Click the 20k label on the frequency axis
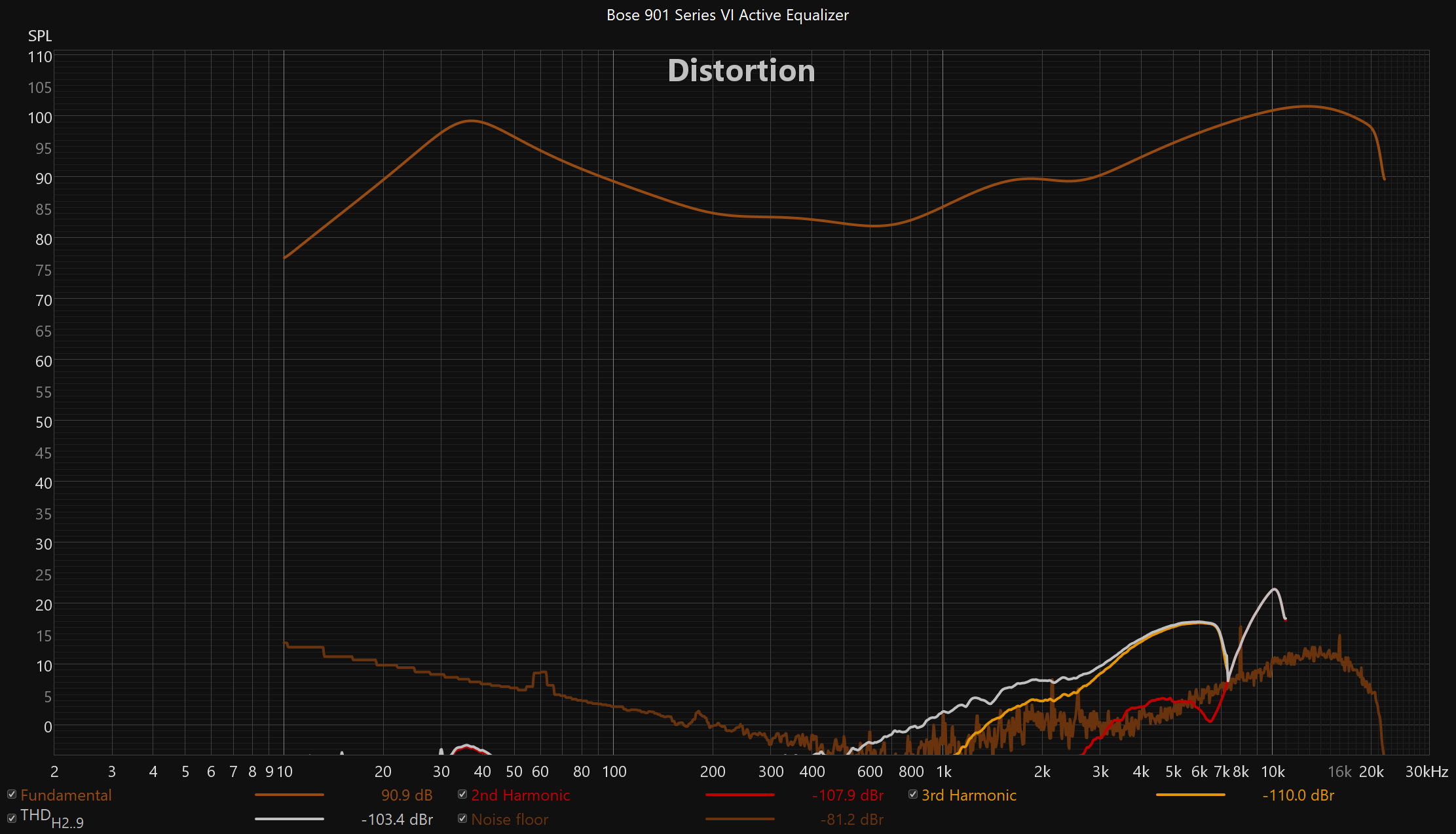 (1372, 772)
